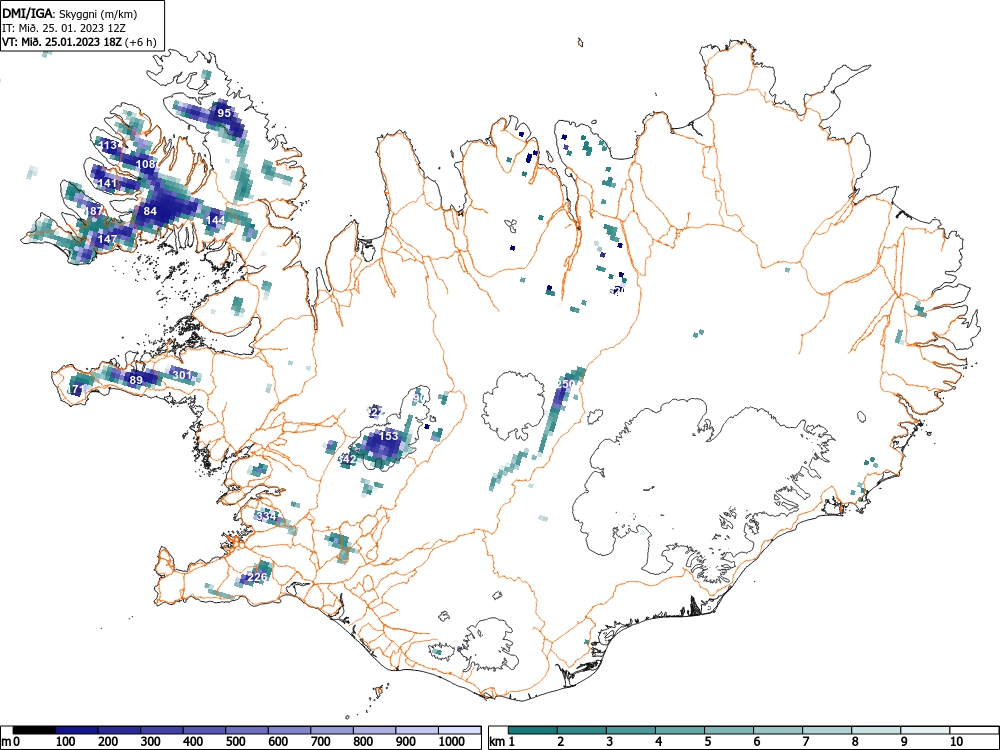This screenshot has width=1000, height=750.
Task: Click the white legend swatch above 10 km
Action: pos(974,730)
